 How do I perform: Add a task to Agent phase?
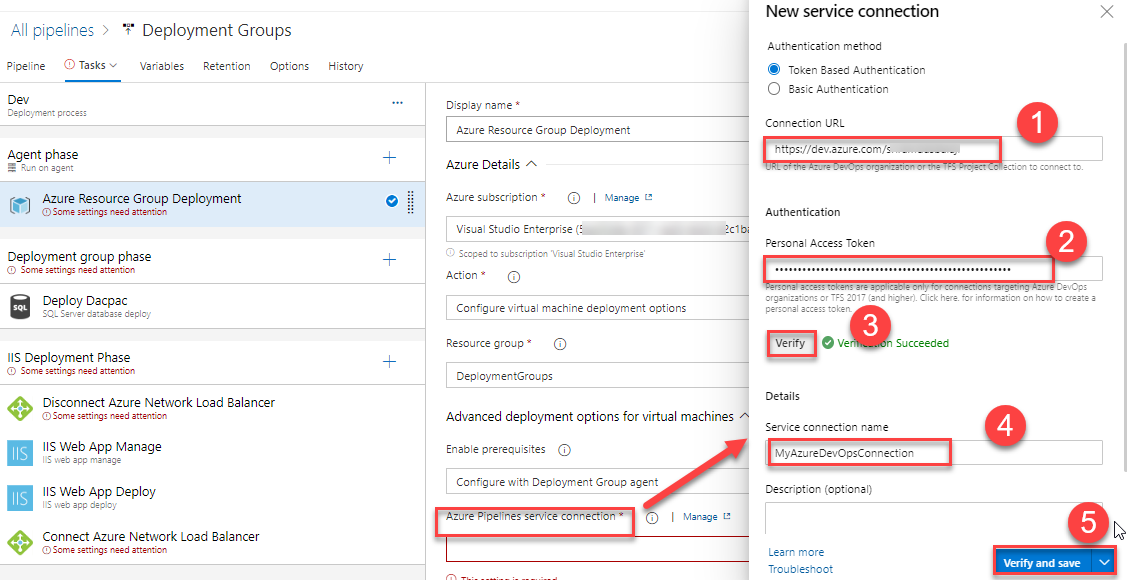(x=390, y=157)
